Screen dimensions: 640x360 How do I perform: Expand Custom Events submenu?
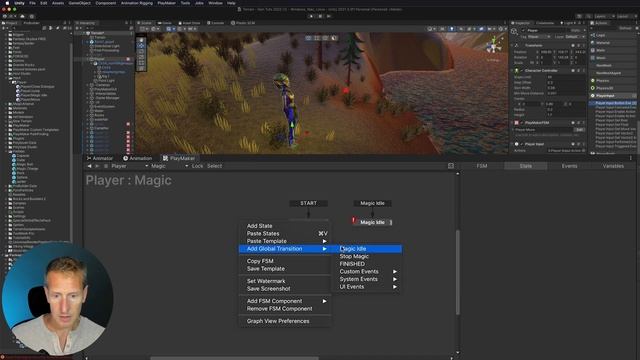tap(368, 271)
